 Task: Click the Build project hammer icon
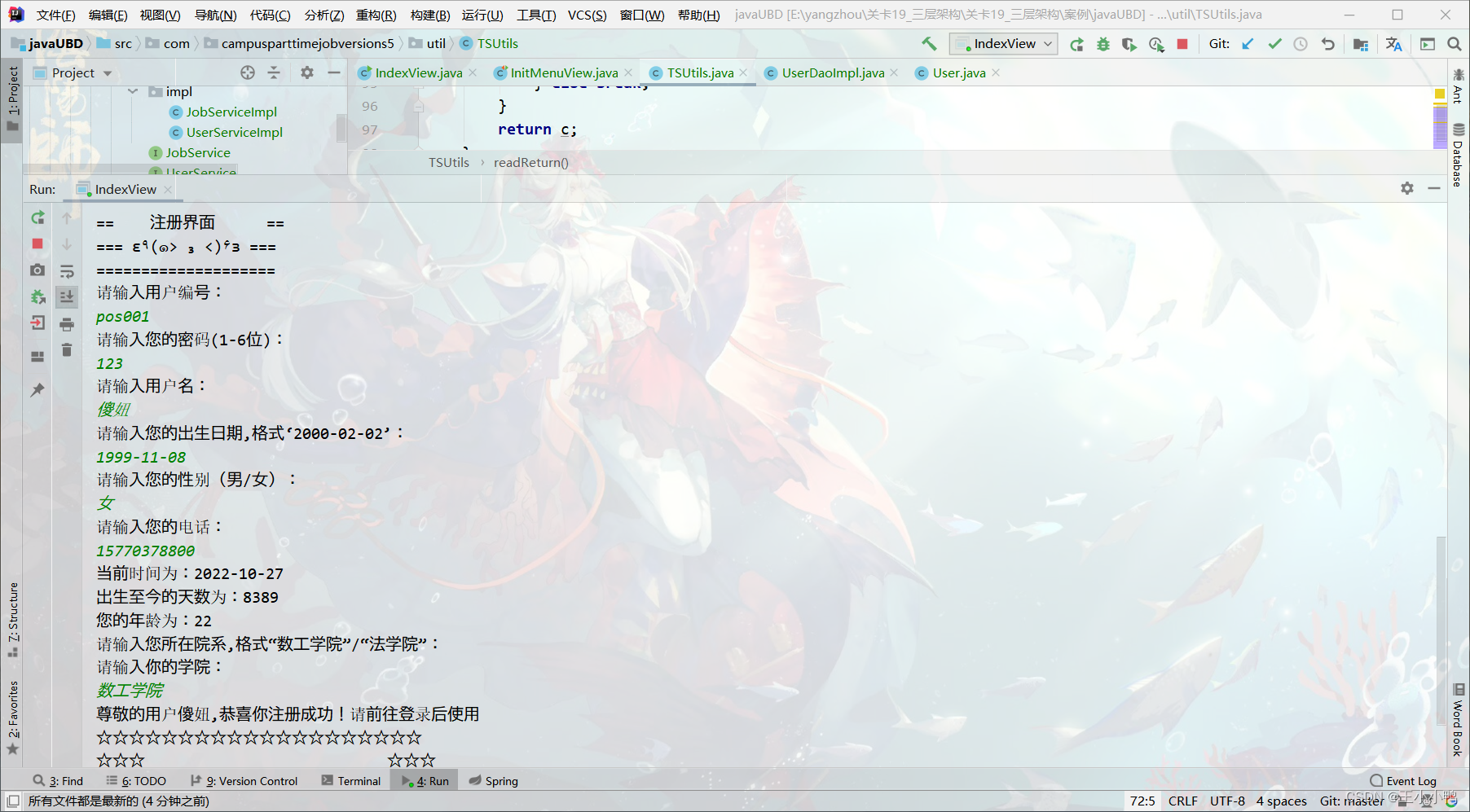tap(929, 44)
